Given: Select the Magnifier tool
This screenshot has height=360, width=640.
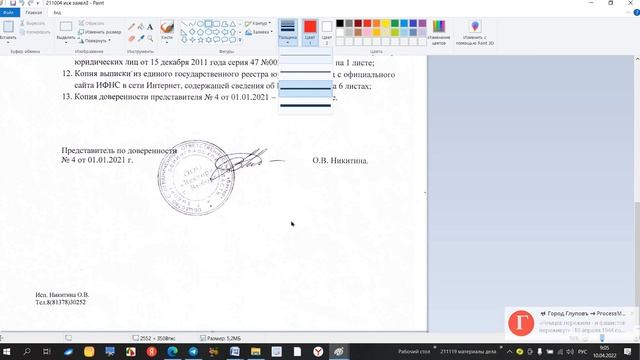Looking at the screenshot, I should click(x=150, y=39).
